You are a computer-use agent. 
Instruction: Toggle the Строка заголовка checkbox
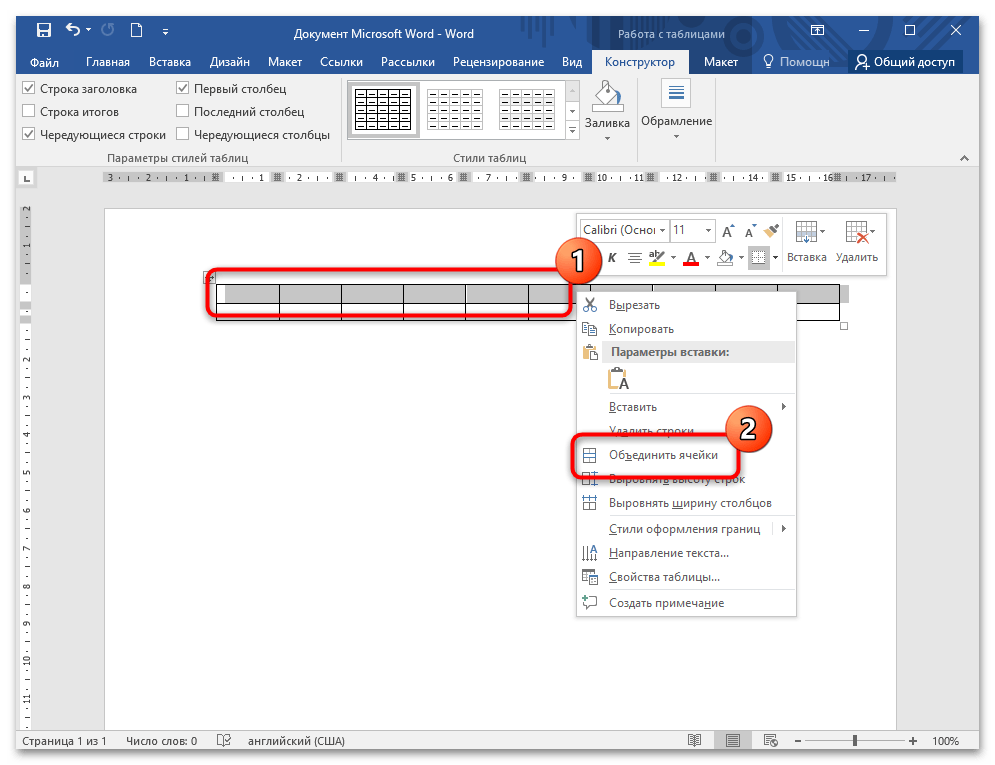(29, 88)
